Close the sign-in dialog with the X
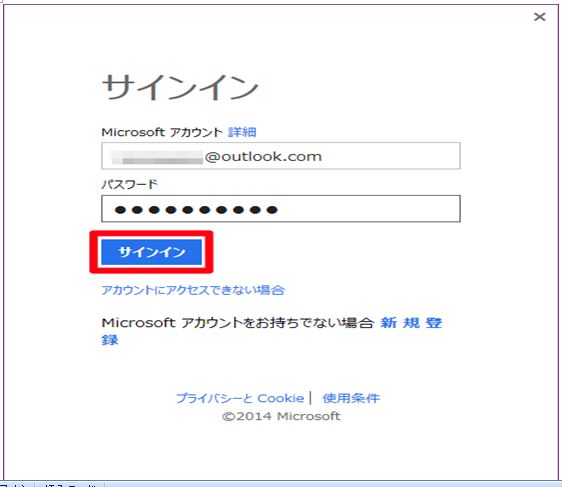 pos(539,17)
